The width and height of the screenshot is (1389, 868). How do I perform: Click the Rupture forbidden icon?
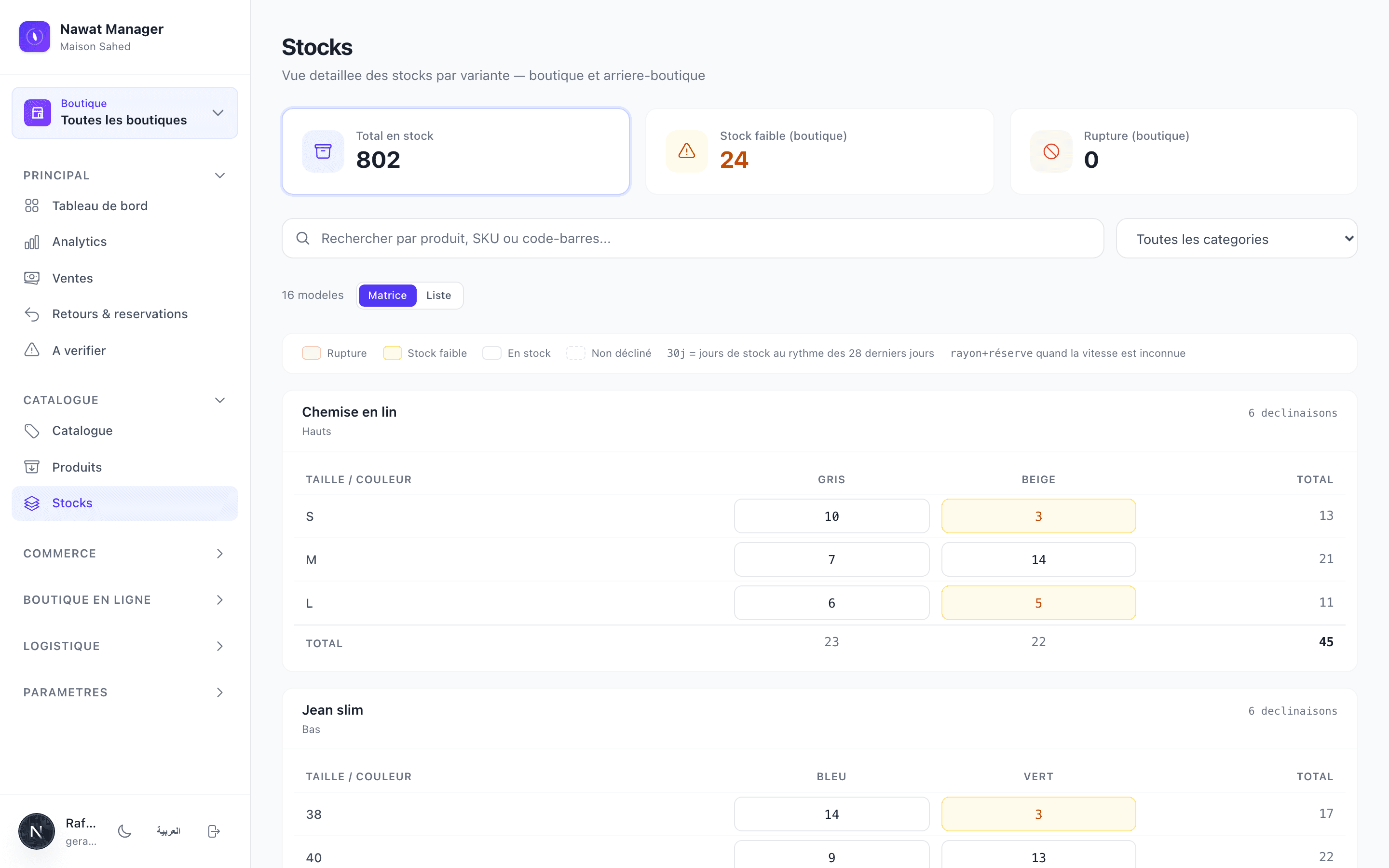pos(1051,151)
